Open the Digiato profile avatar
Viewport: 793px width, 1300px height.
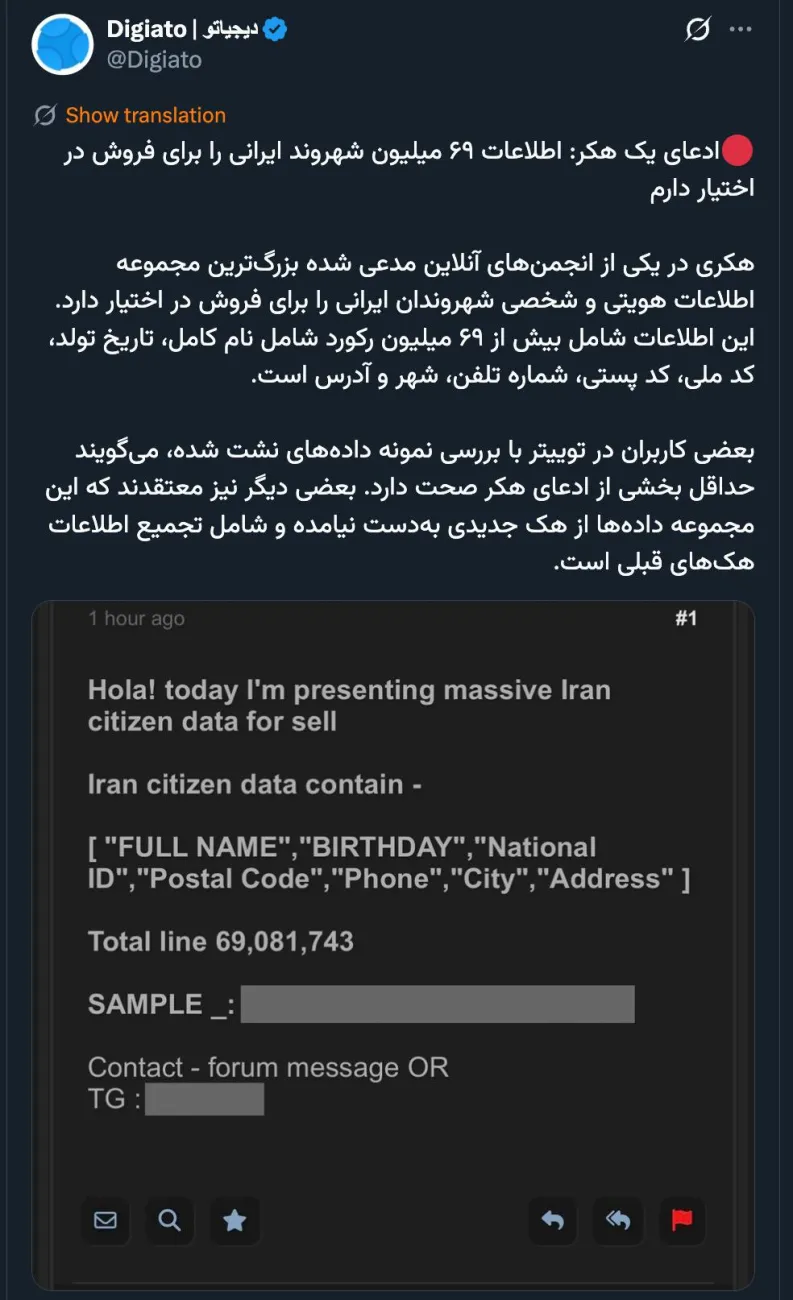point(61,45)
